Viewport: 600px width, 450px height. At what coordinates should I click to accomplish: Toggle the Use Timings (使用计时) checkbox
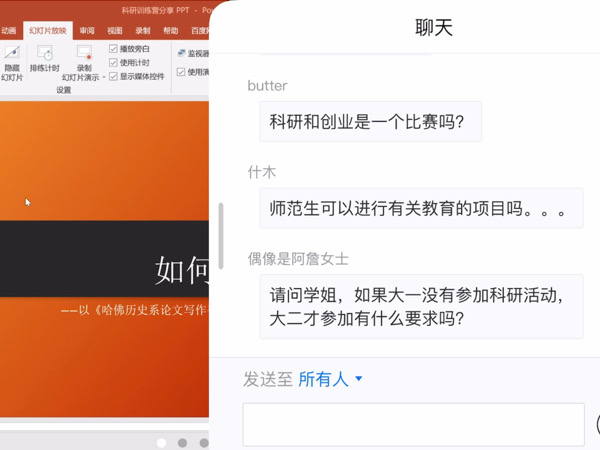point(113,63)
